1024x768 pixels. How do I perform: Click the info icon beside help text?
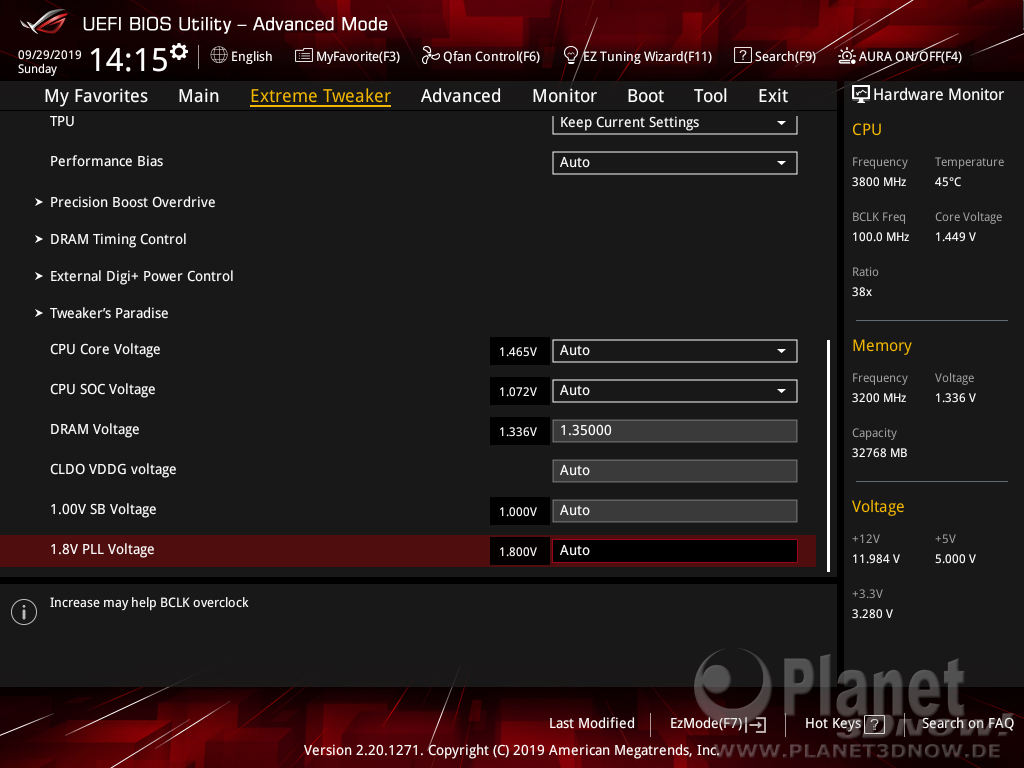(x=24, y=612)
